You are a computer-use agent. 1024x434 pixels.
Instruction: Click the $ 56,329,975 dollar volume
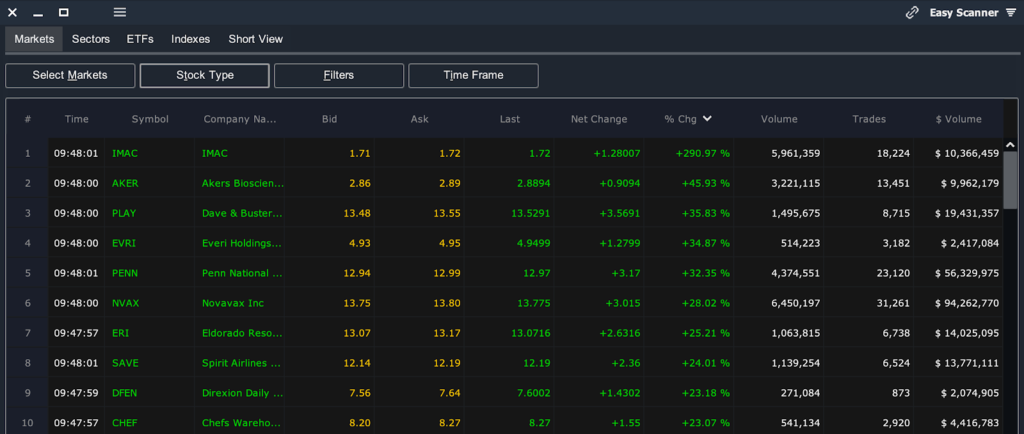[x=967, y=273]
